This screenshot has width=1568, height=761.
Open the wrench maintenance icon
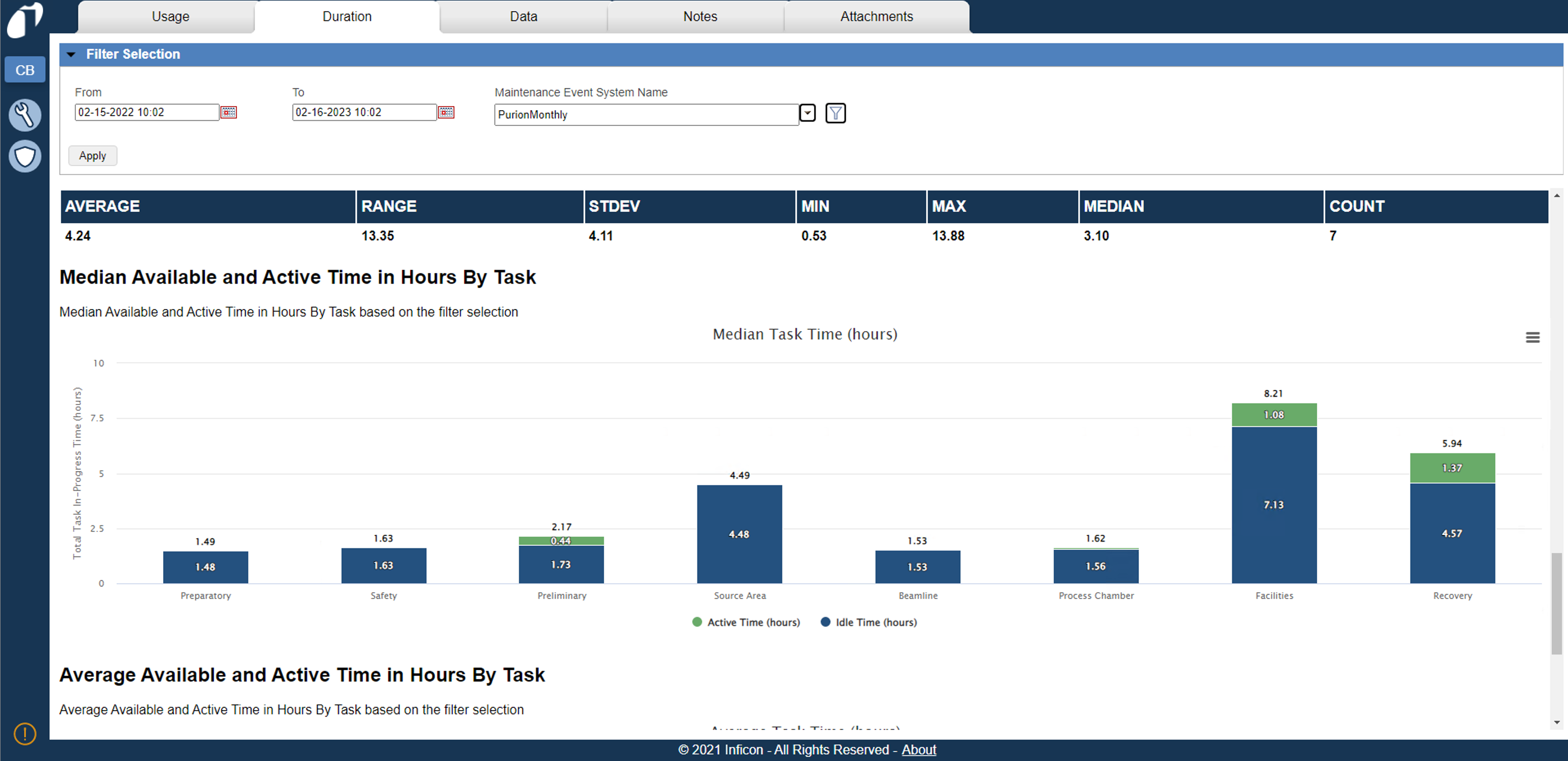point(24,115)
